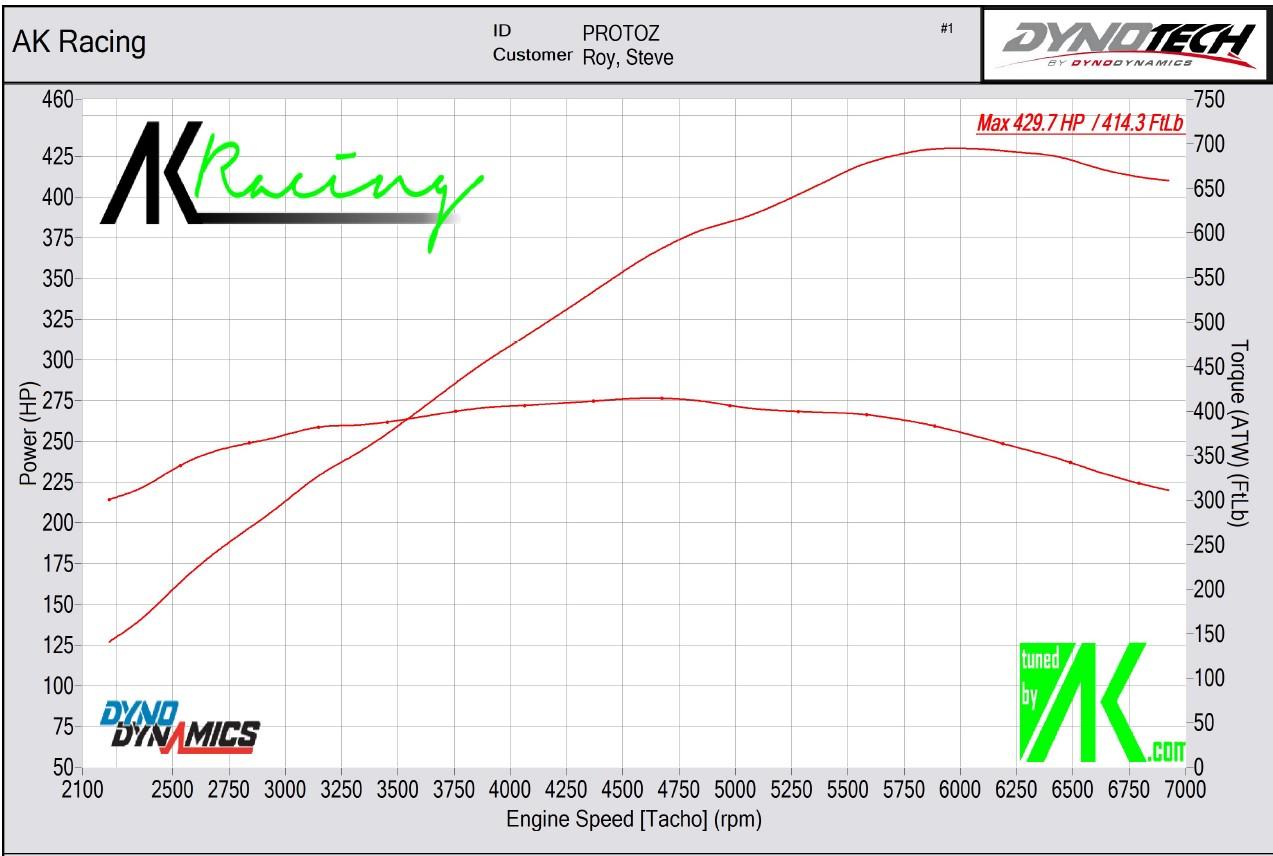Click the Dyno Dynamics logo

180,727
